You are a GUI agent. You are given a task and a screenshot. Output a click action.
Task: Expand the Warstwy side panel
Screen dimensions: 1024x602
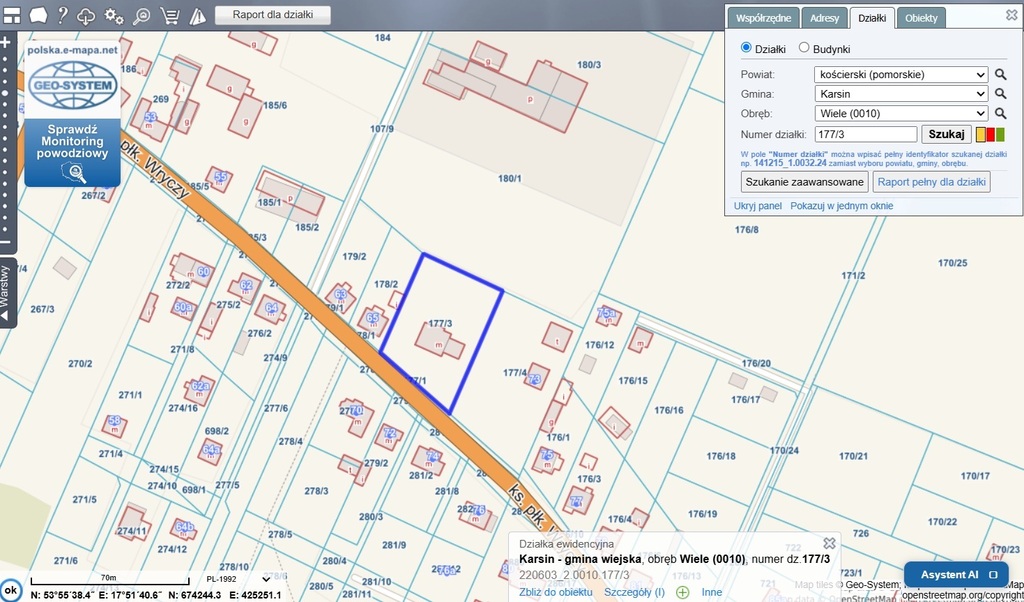coord(7,292)
